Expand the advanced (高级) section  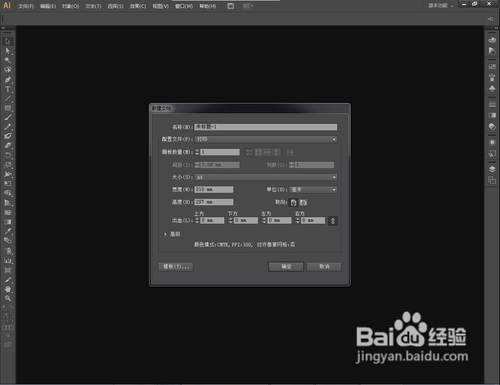point(165,234)
